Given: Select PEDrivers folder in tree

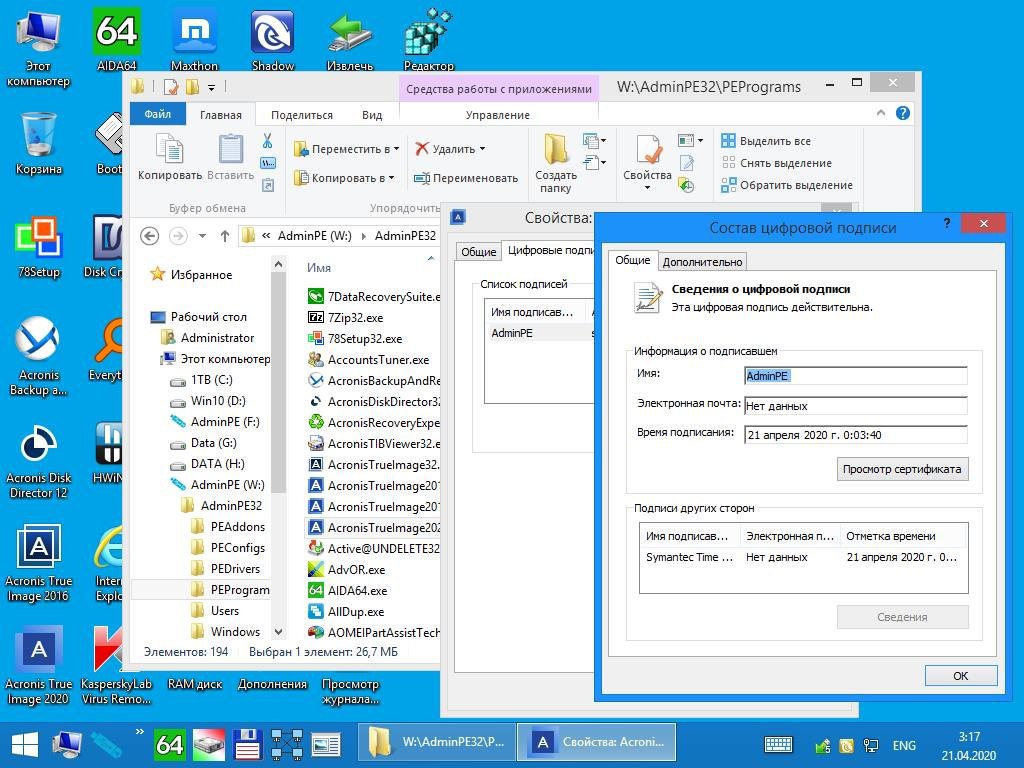Looking at the screenshot, I should coord(227,568).
